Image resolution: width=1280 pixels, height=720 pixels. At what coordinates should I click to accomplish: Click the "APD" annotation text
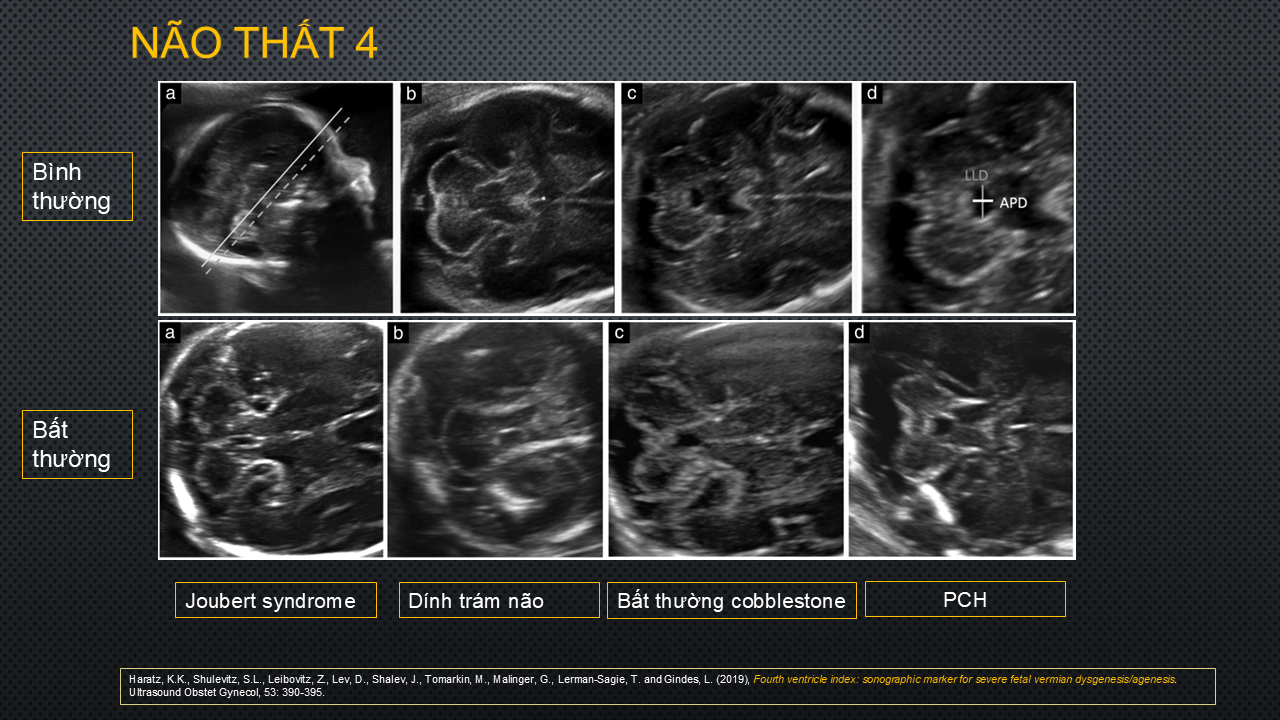pyautogui.click(x=1013, y=203)
